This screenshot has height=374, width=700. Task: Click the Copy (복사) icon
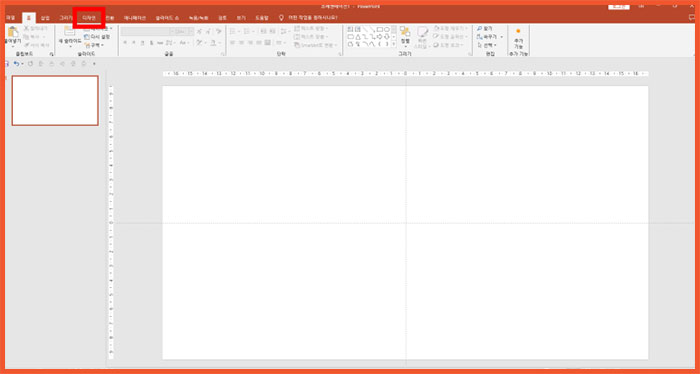26,37
